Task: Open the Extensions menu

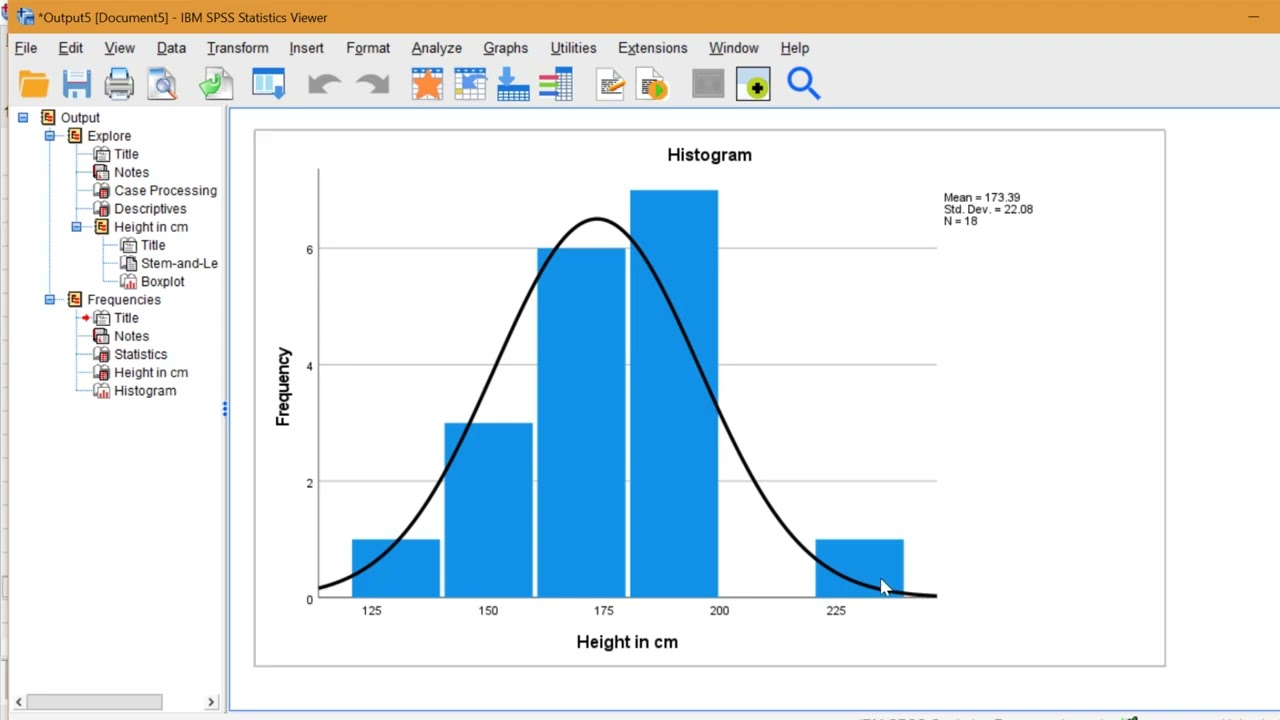Action: coord(652,48)
